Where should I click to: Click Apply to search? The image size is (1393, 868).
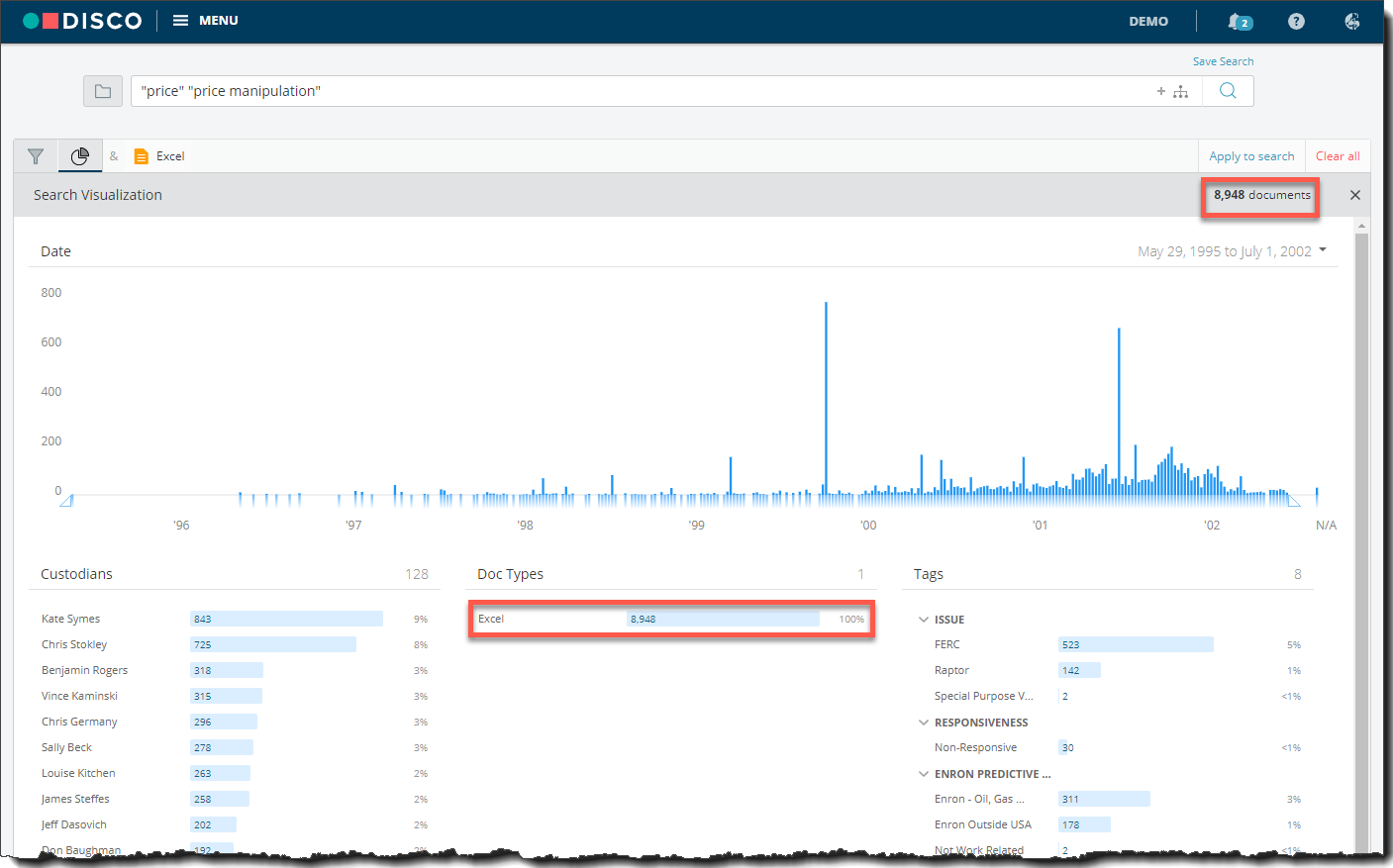[1250, 155]
